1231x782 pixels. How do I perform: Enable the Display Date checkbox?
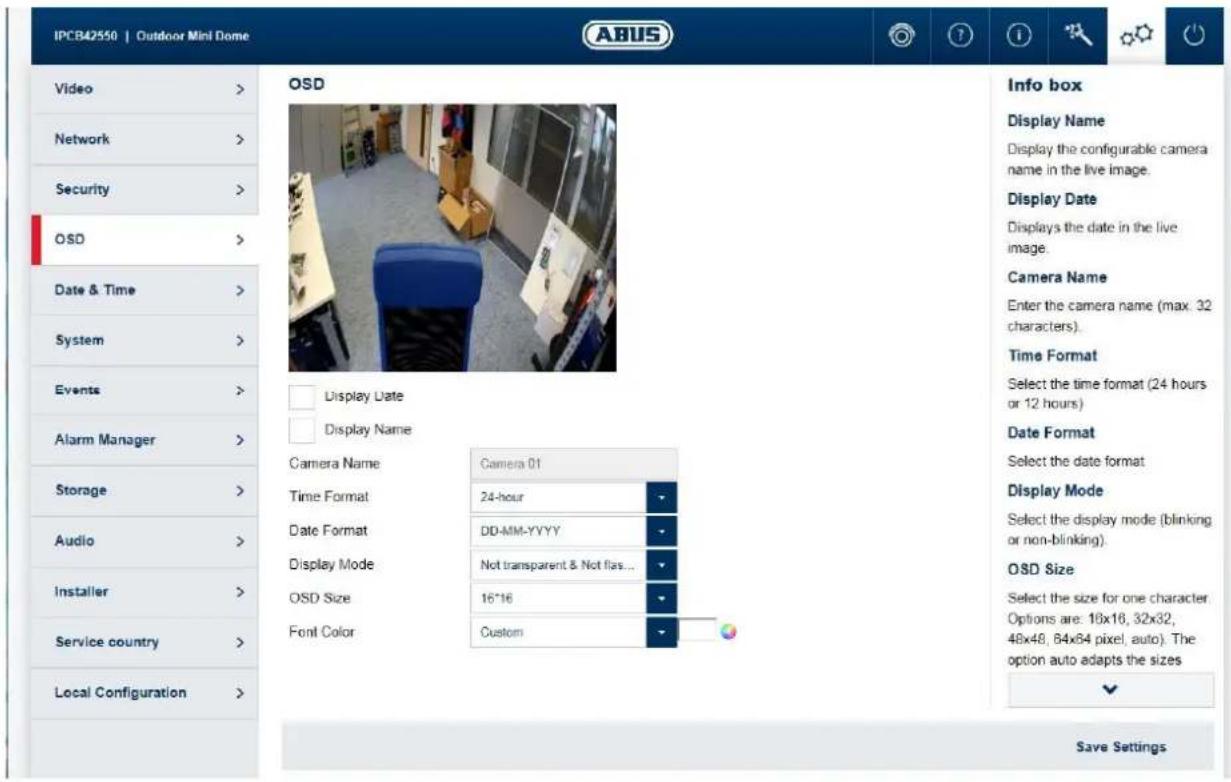point(301,397)
